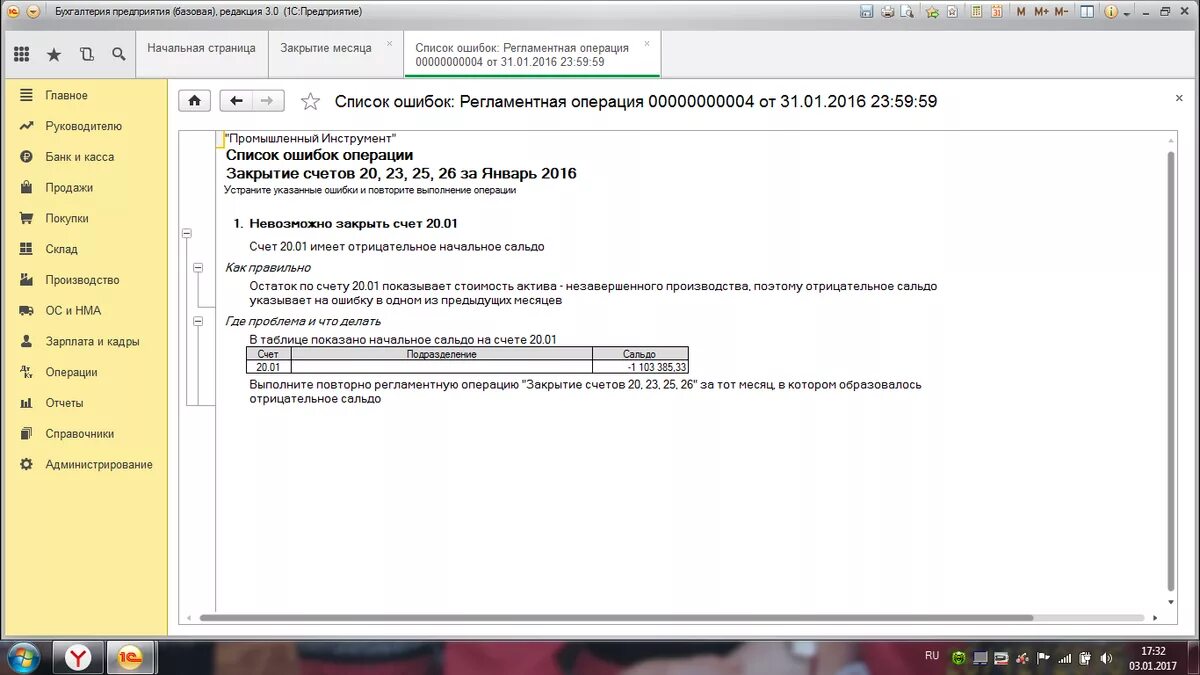
Task: Open the calendar icon in title bar
Action: [997, 12]
